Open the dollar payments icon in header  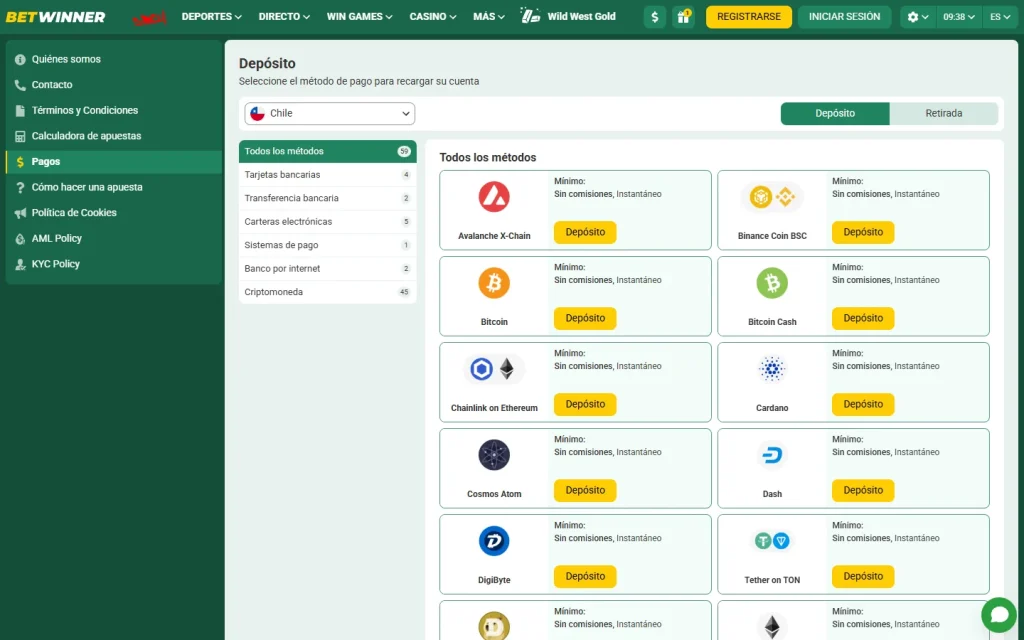coord(654,17)
